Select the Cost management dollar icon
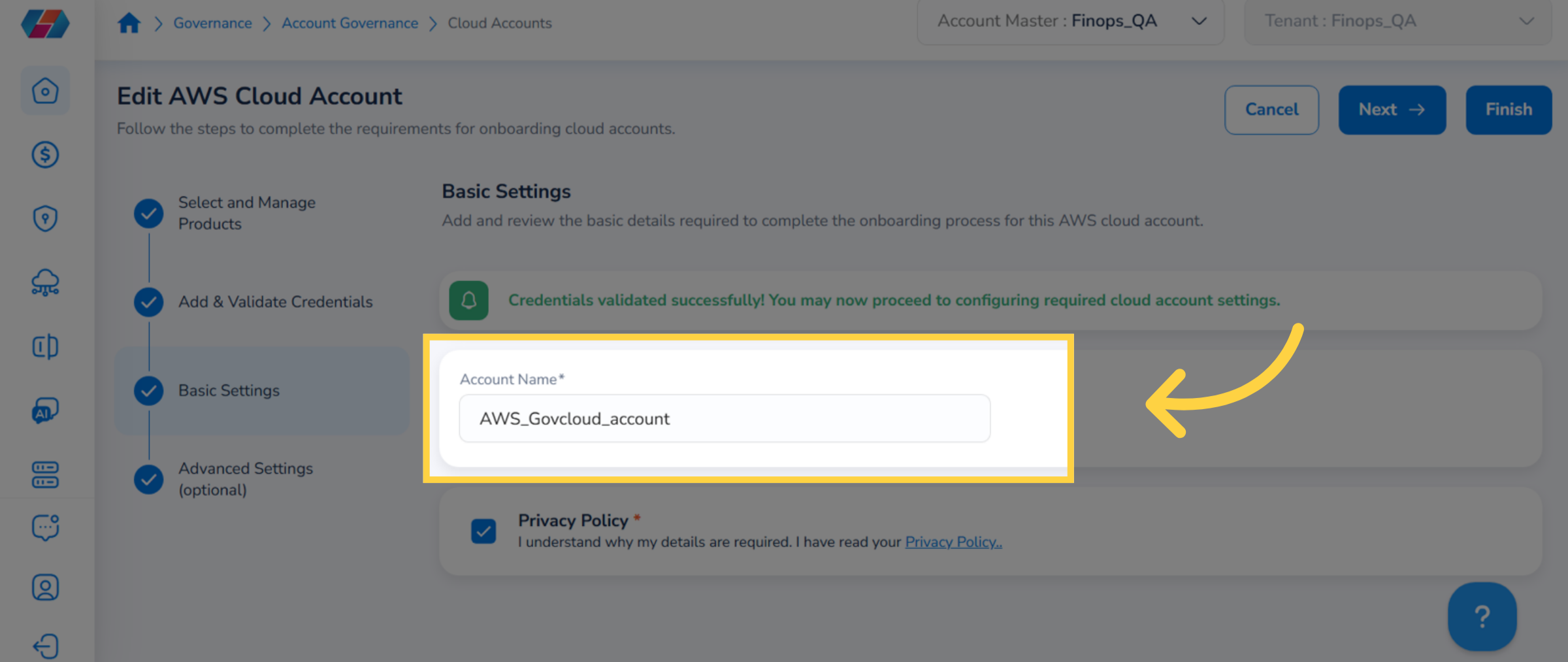 click(45, 155)
